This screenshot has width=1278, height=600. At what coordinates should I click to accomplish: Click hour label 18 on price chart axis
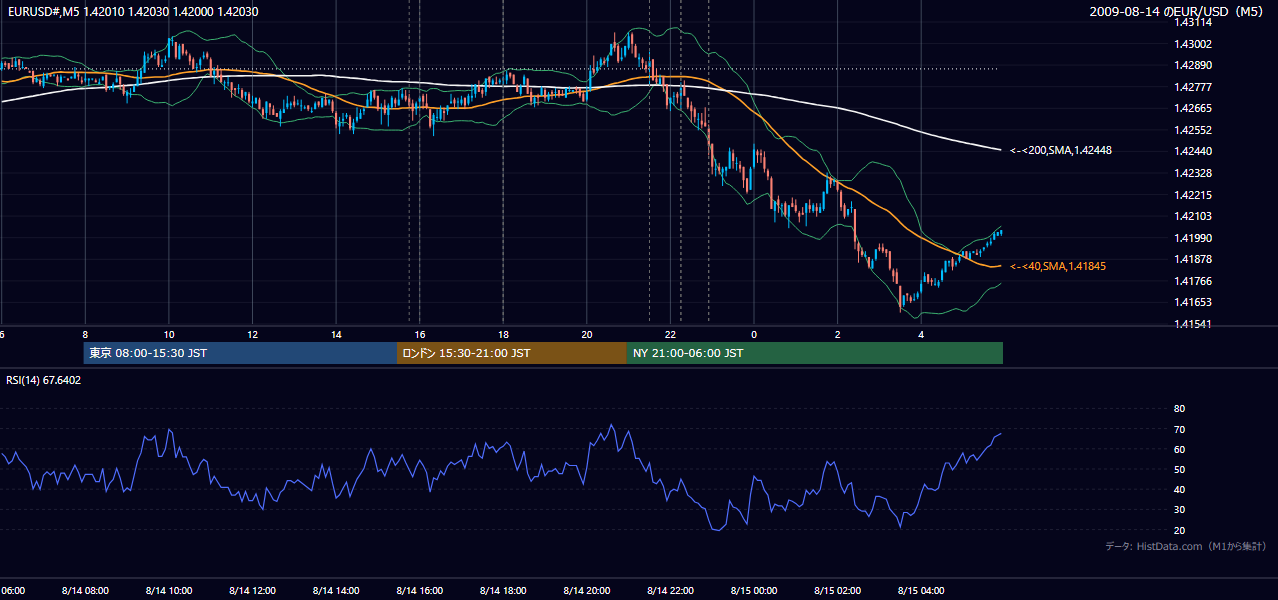[503, 335]
